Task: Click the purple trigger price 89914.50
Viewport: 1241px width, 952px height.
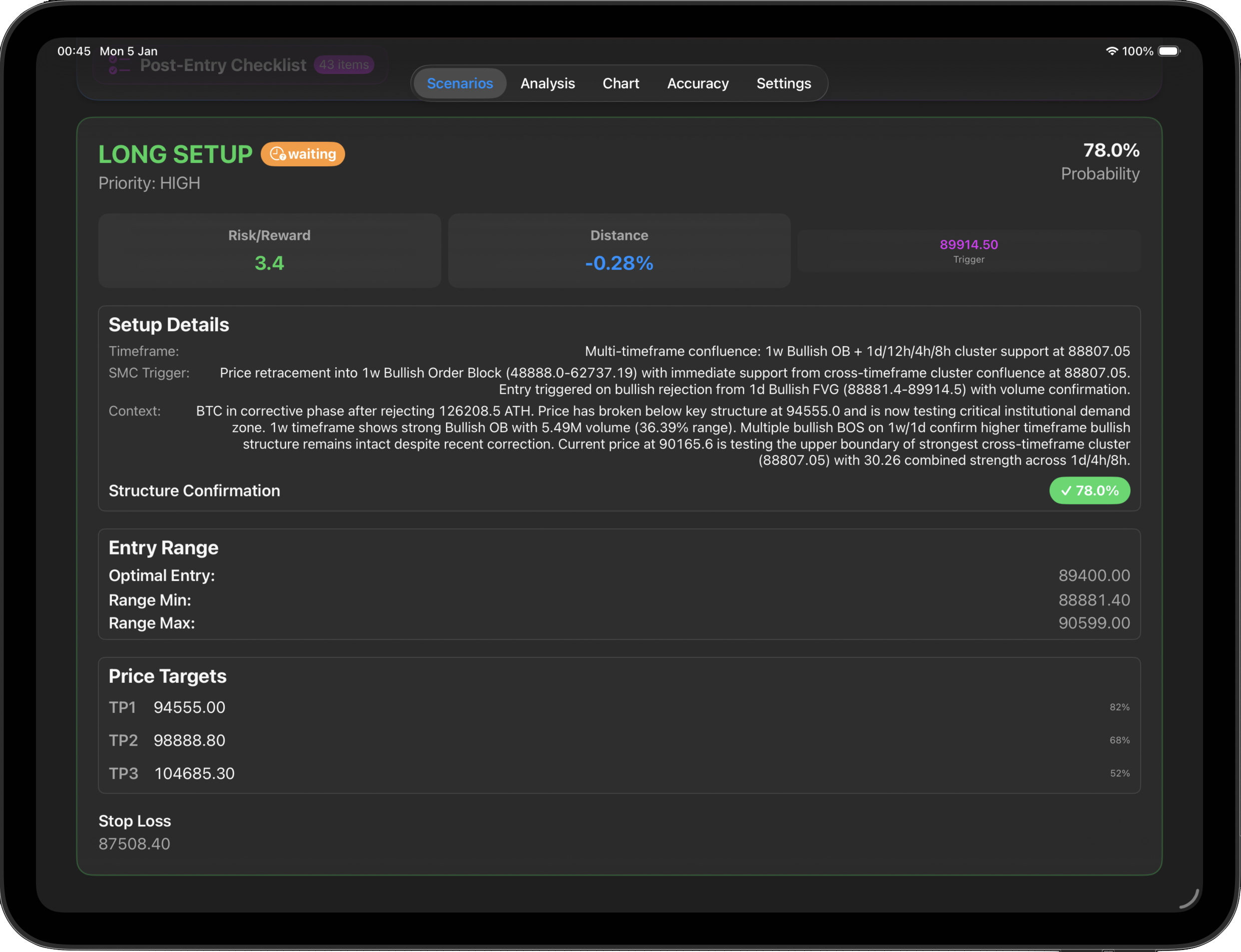Action: [968, 245]
